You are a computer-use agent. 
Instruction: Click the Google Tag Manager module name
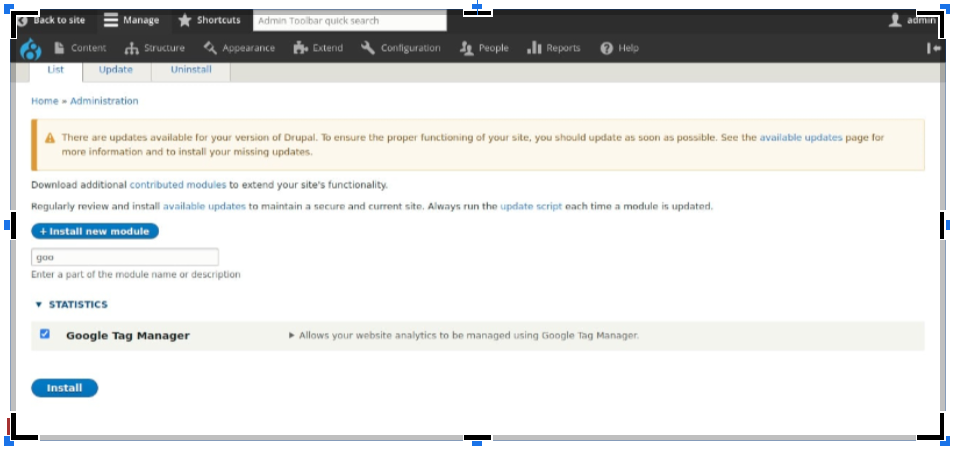128,335
